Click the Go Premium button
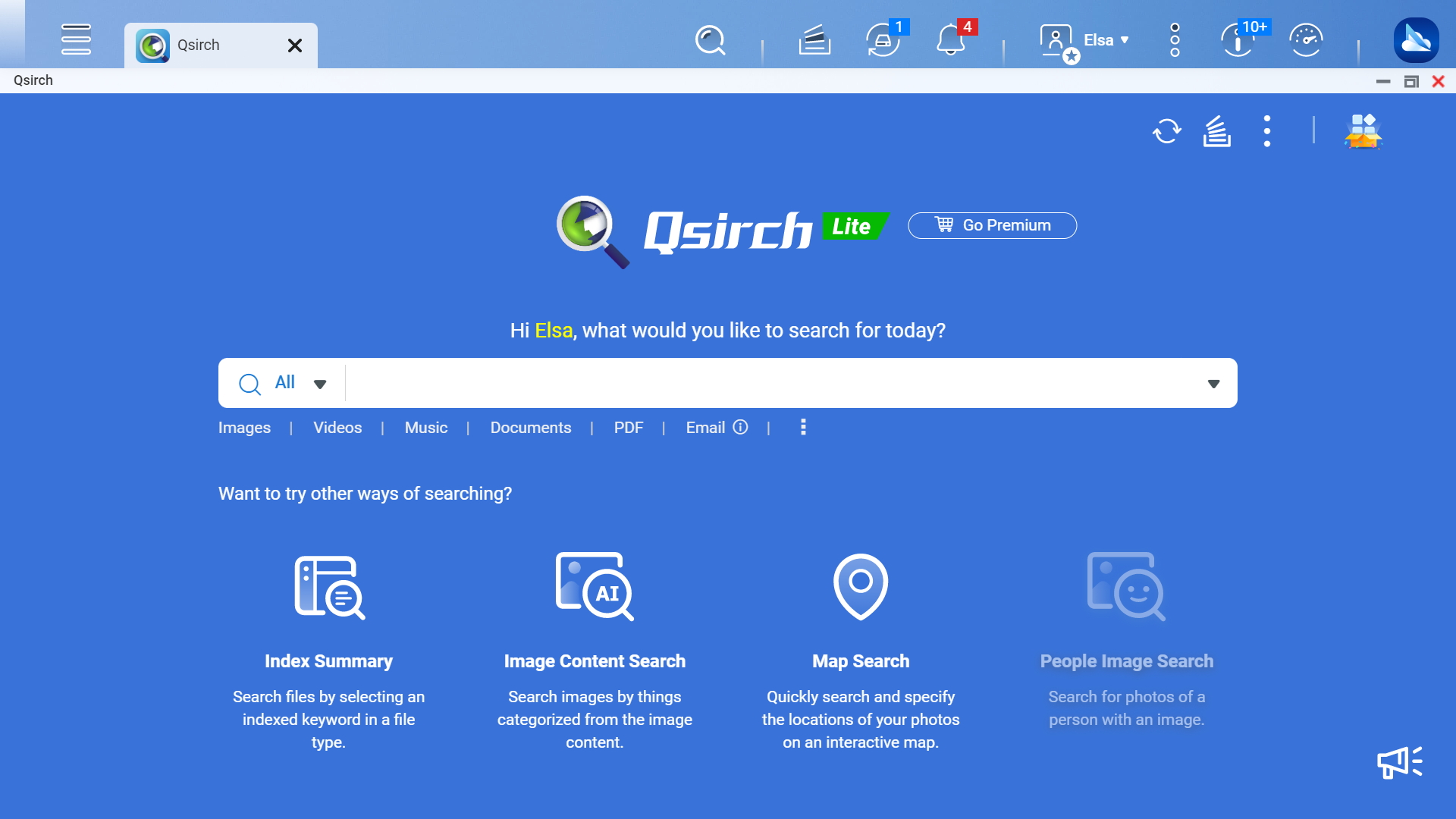The height and width of the screenshot is (819, 1456). (x=993, y=224)
